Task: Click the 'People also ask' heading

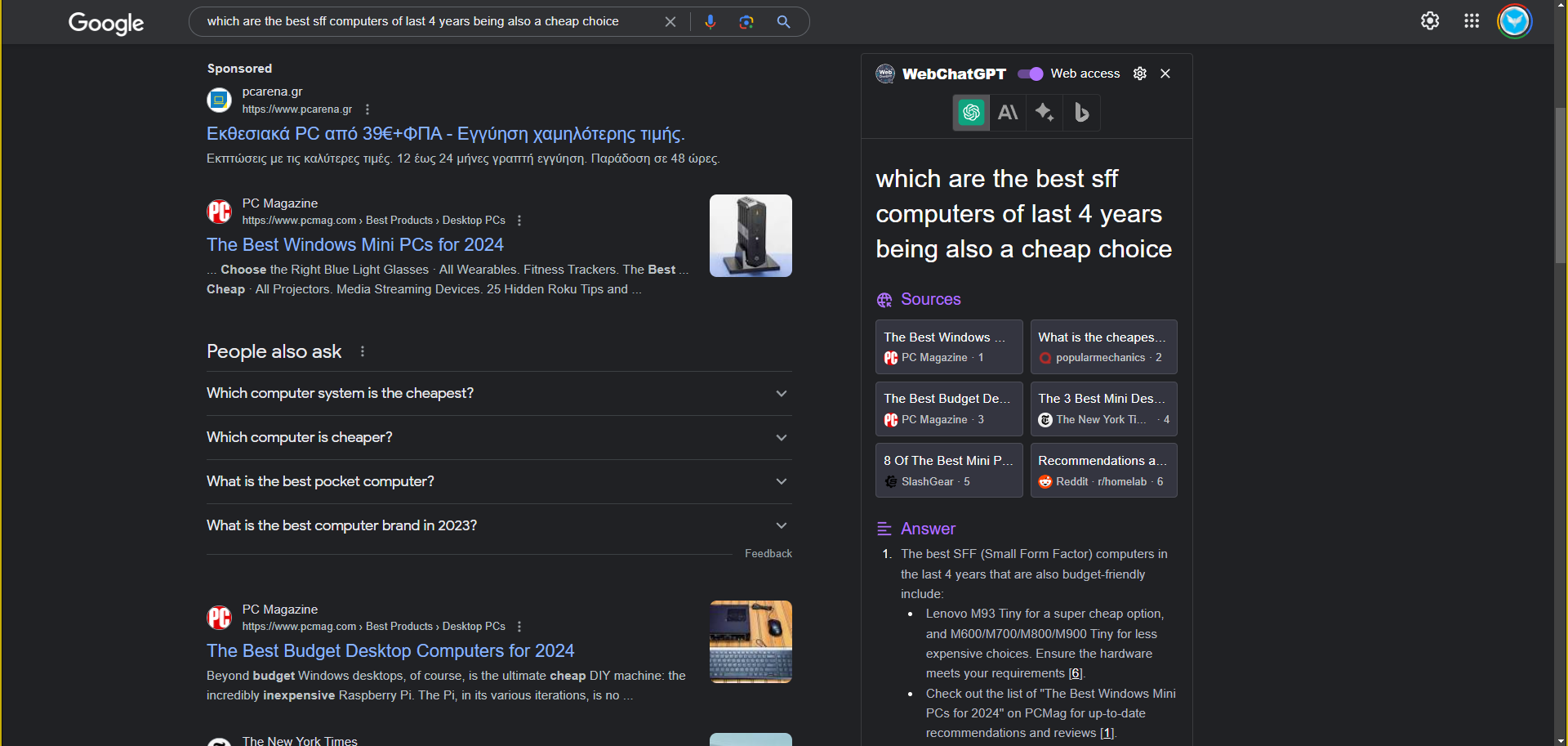Action: [x=274, y=351]
